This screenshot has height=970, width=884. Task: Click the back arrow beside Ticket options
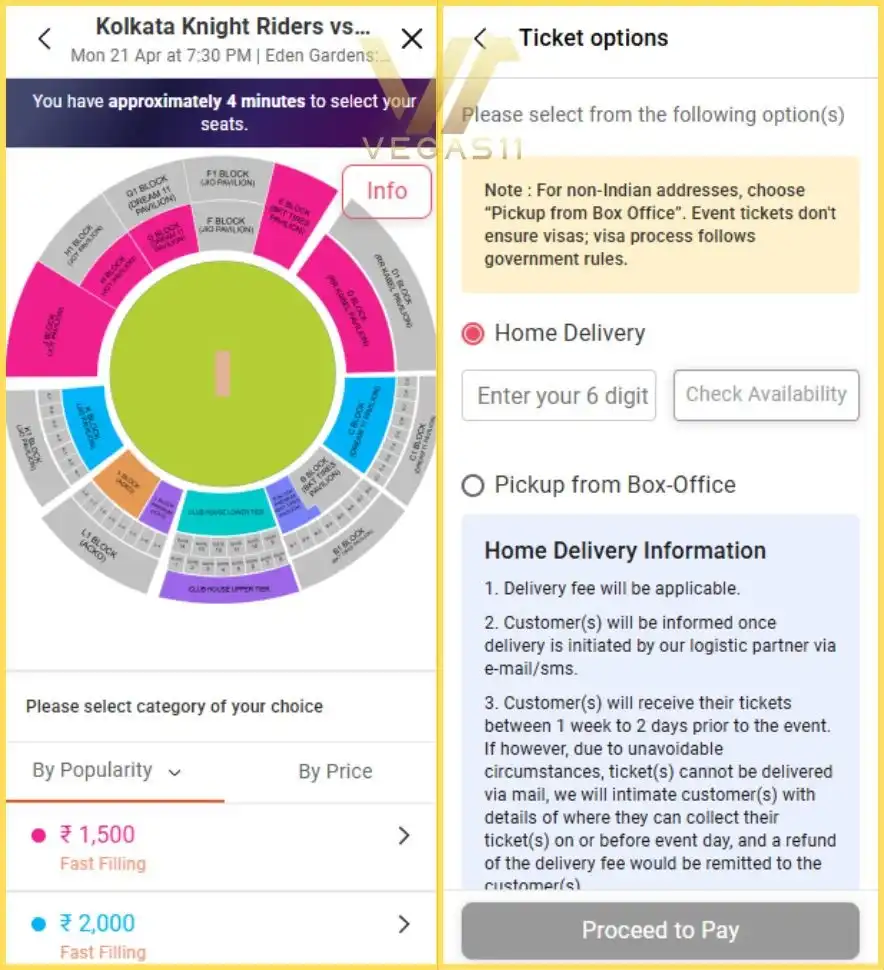481,39
